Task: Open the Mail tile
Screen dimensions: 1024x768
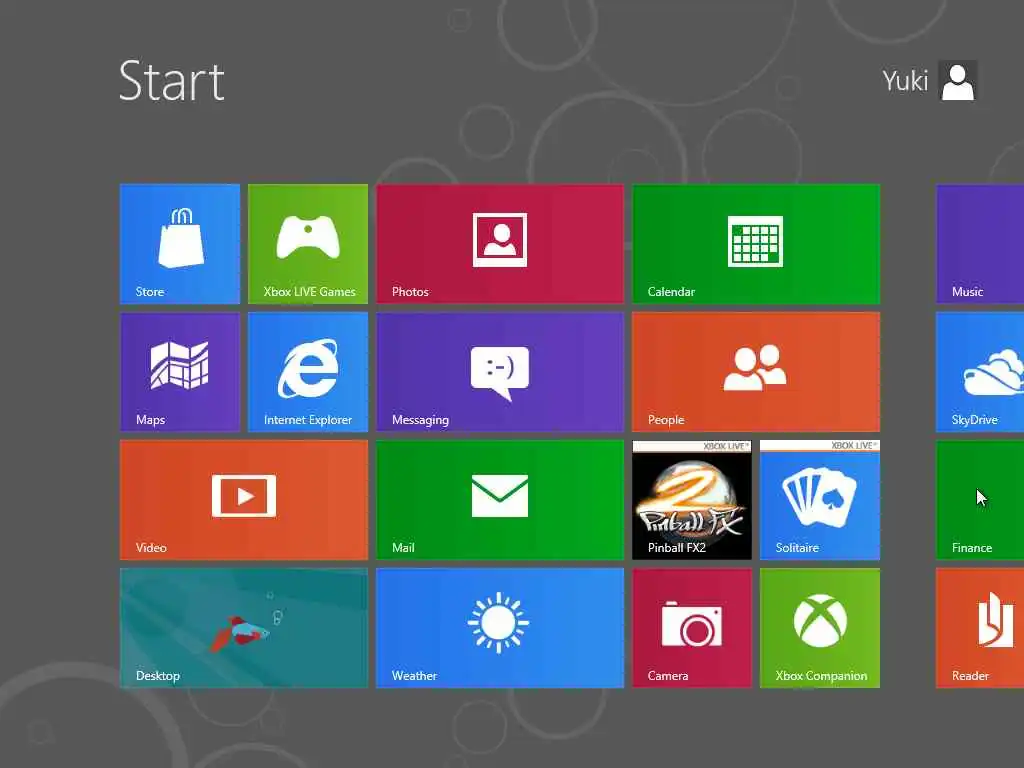Action: pyautogui.click(x=500, y=500)
